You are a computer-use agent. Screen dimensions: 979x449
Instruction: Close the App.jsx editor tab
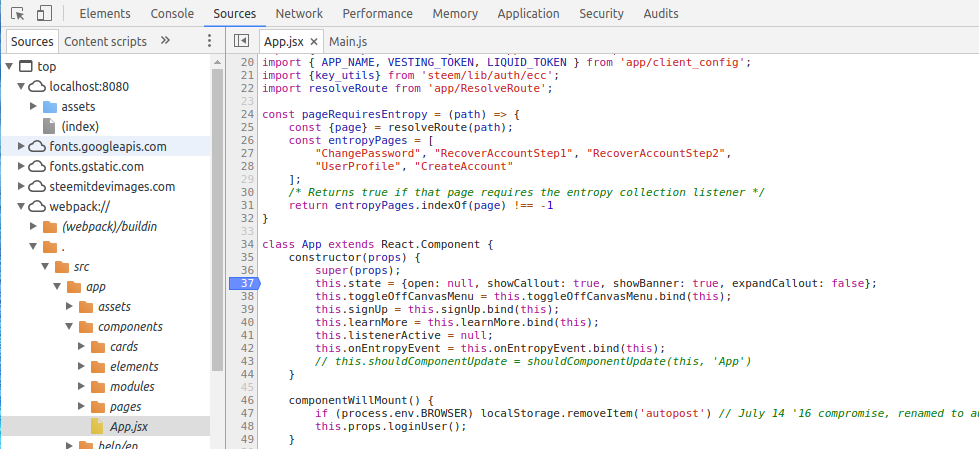(x=314, y=42)
